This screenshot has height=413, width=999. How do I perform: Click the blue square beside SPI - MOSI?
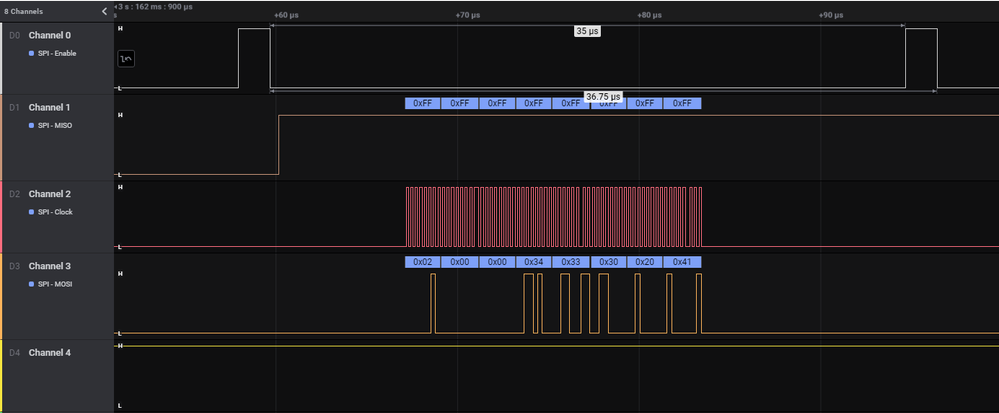click(31, 284)
